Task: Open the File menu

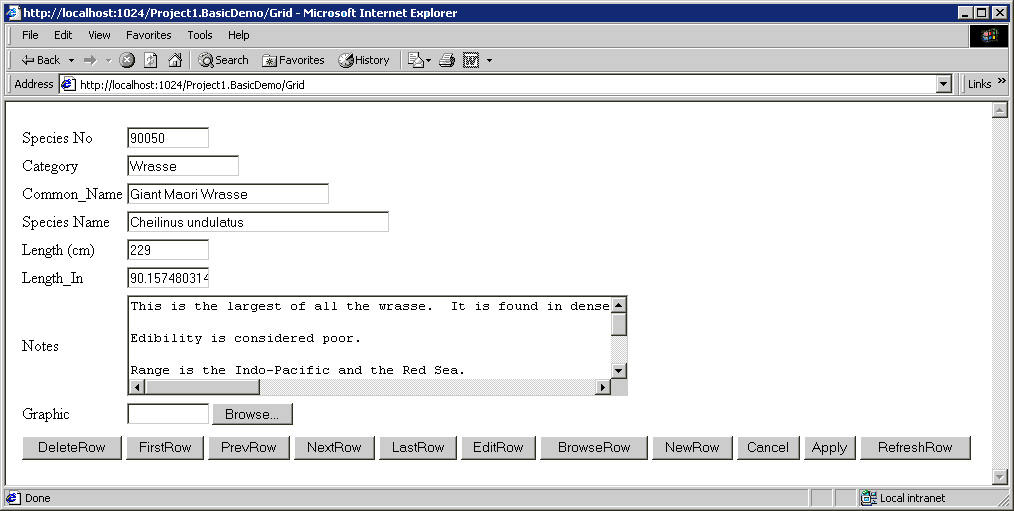Action: [30, 35]
